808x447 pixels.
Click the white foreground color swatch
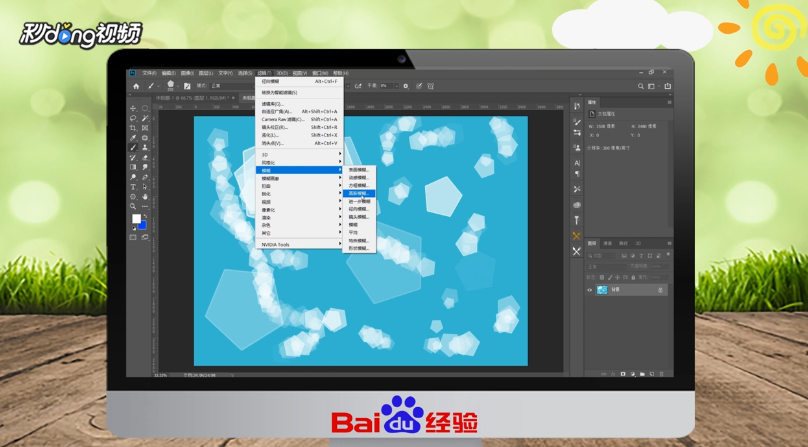click(x=136, y=219)
